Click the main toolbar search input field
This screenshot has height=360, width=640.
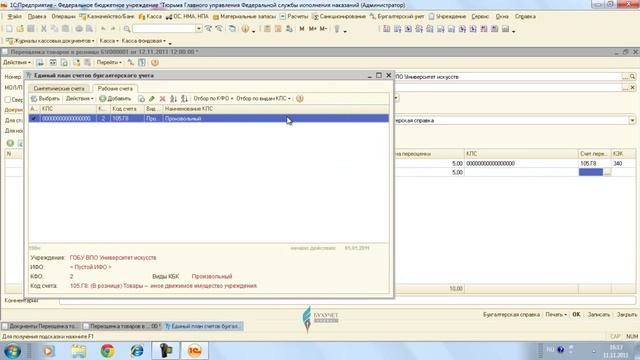coord(164,29)
